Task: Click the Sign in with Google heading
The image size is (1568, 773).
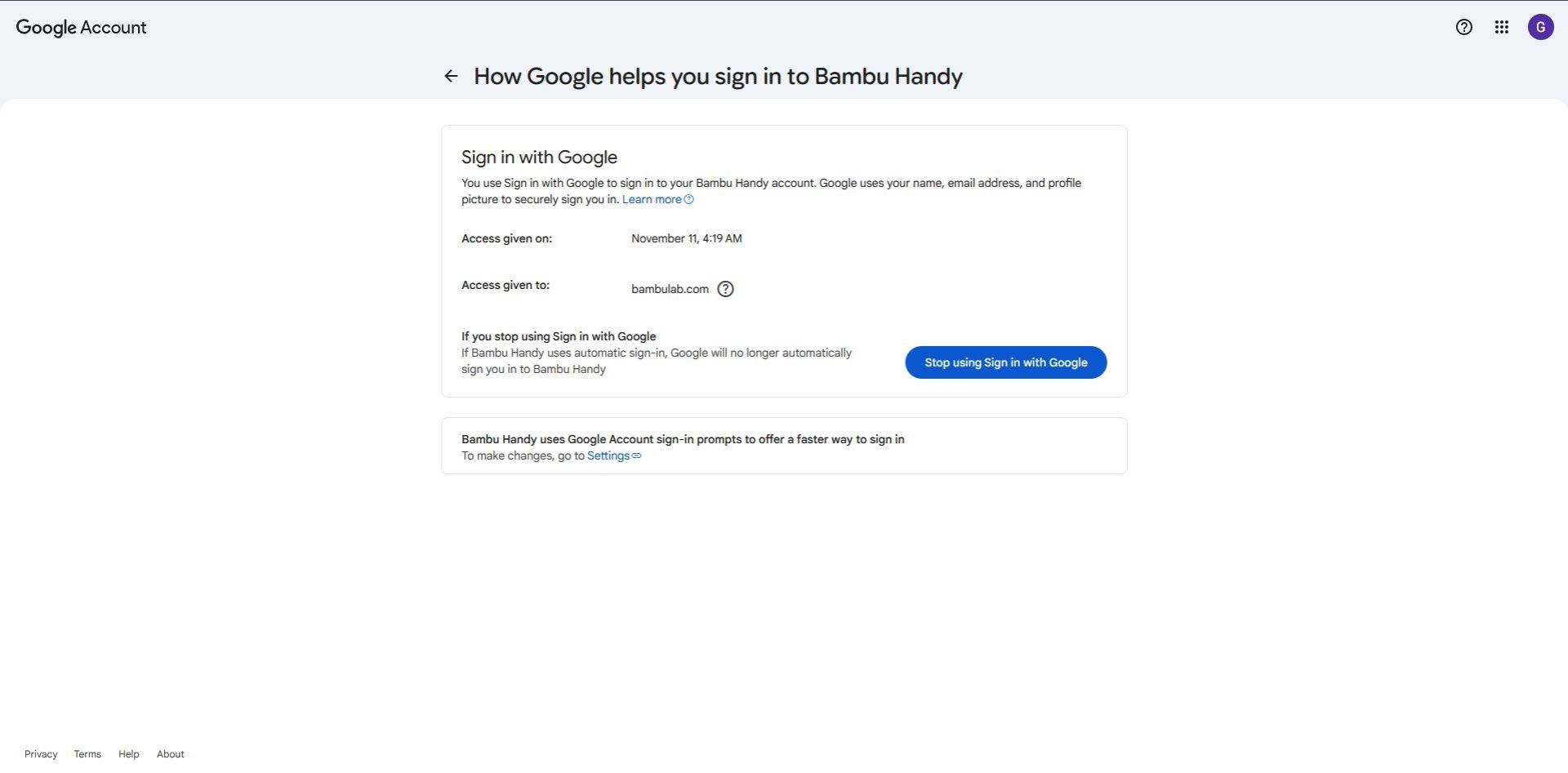Action: [539, 158]
